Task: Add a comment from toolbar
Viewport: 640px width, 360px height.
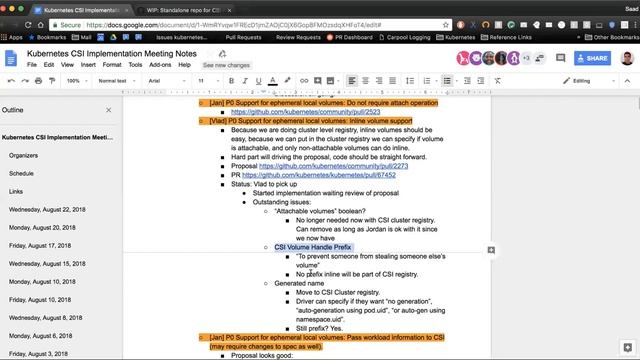Action: point(318,81)
